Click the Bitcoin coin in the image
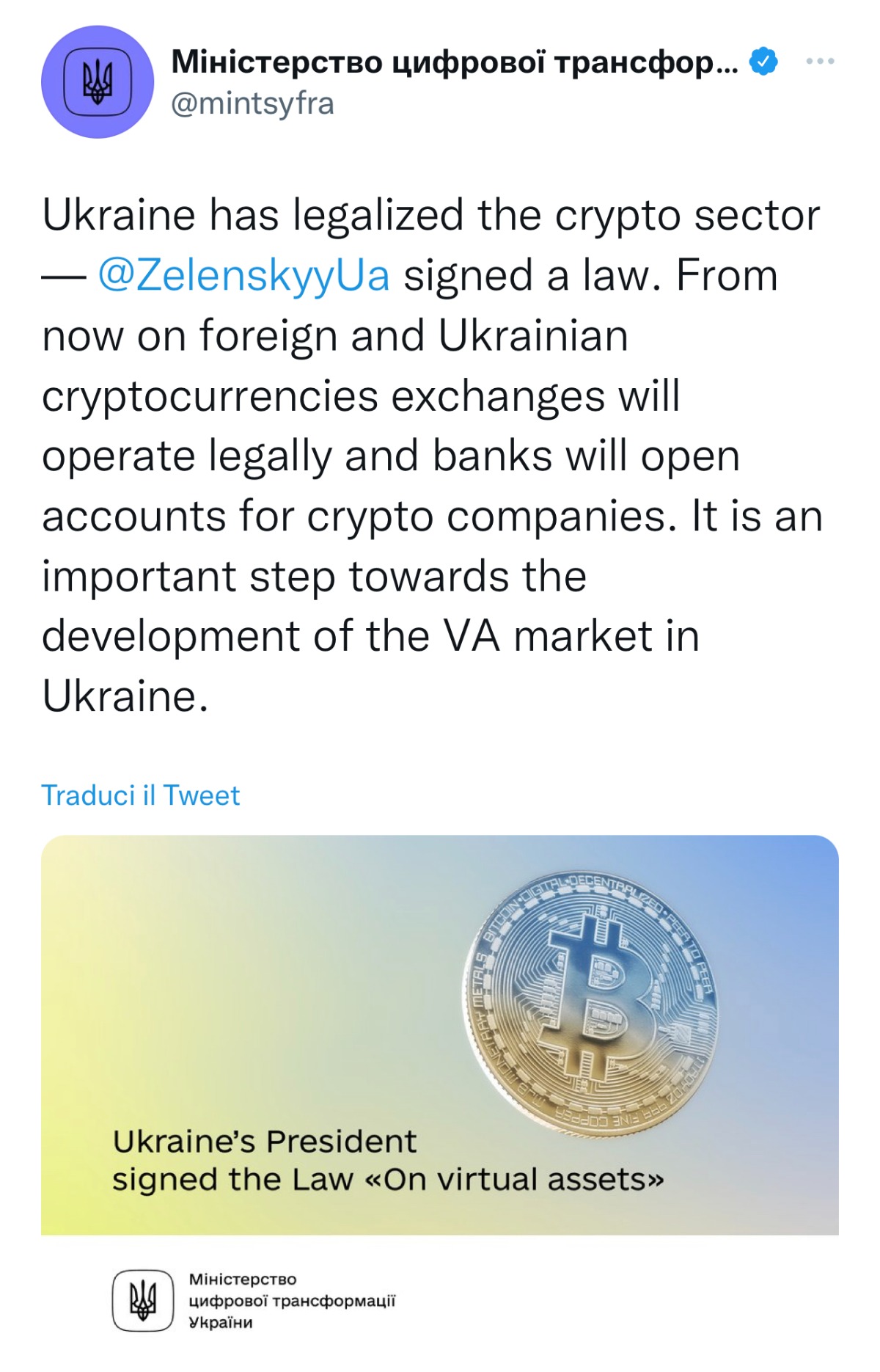This screenshot has width=880, height=1372. [593, 1003]
